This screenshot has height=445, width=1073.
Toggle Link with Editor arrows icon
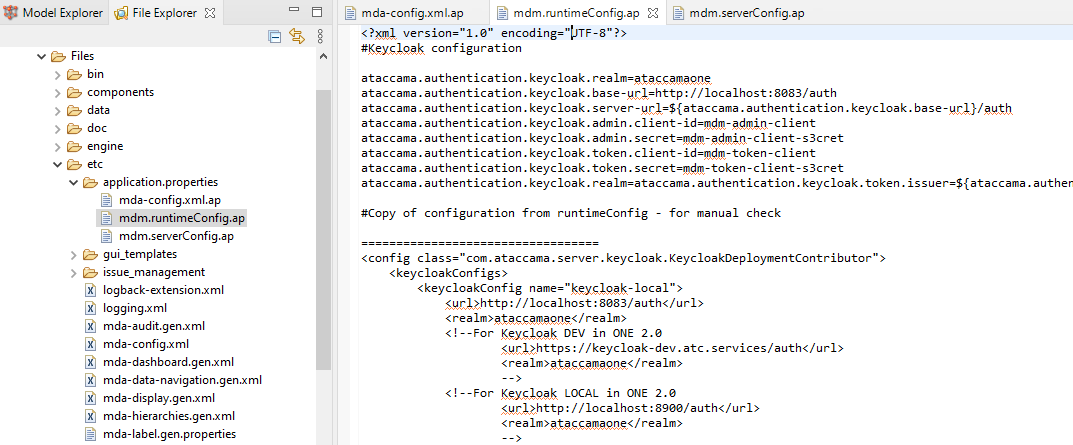pyautogui.click(x=296, y=36)
